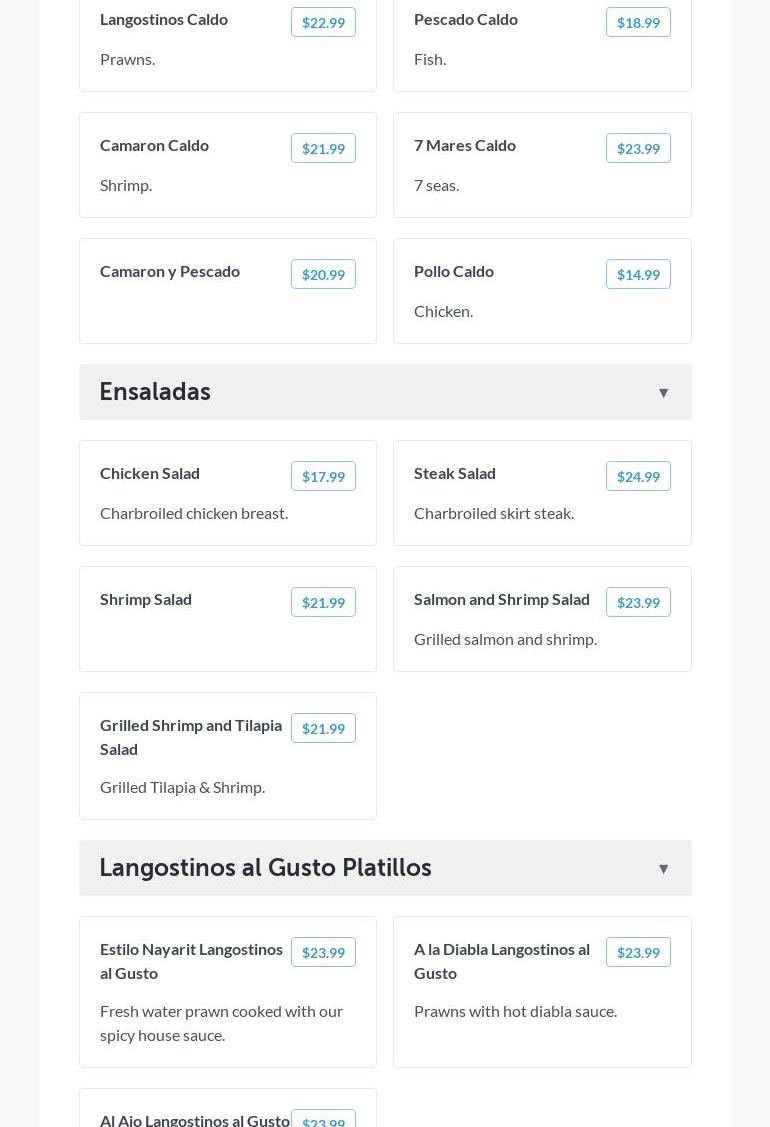Select Langostinos Caldo $22.99 price button
This screenshot has height=1127, width=770.
click(323, 22)
